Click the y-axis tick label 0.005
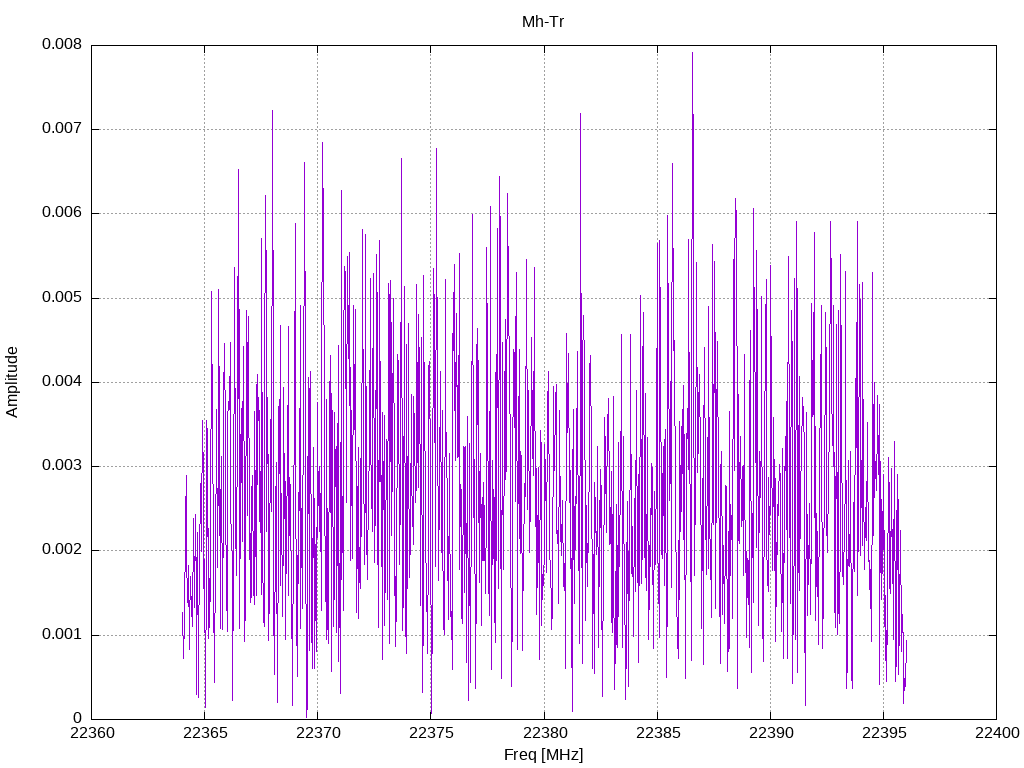The width and height of the screenshot is (1024, 768). [x=62, y=298]
